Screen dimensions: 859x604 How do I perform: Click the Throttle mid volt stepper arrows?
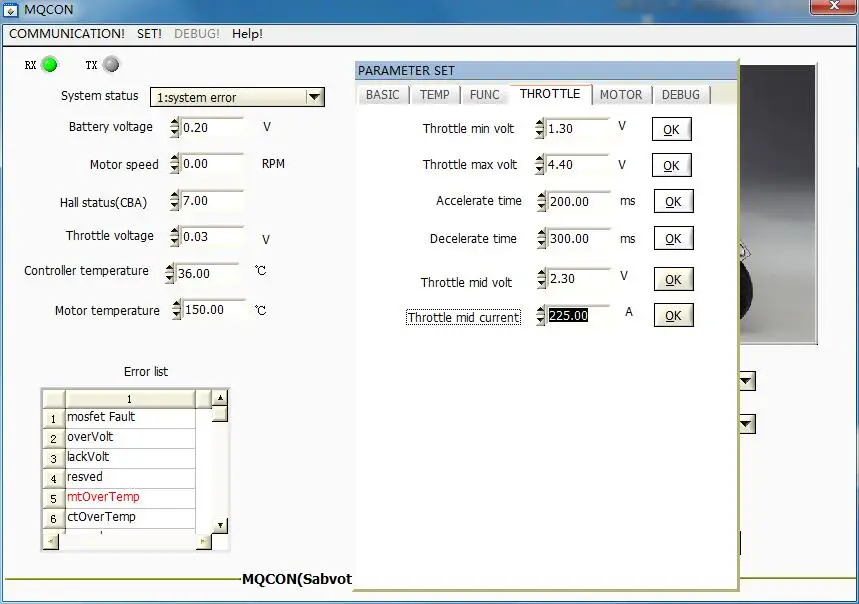coord(541,279)
